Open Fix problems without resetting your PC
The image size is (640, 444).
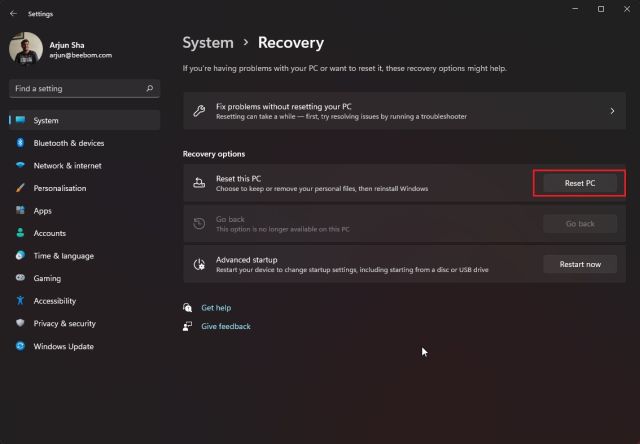[x=404, y=111]
